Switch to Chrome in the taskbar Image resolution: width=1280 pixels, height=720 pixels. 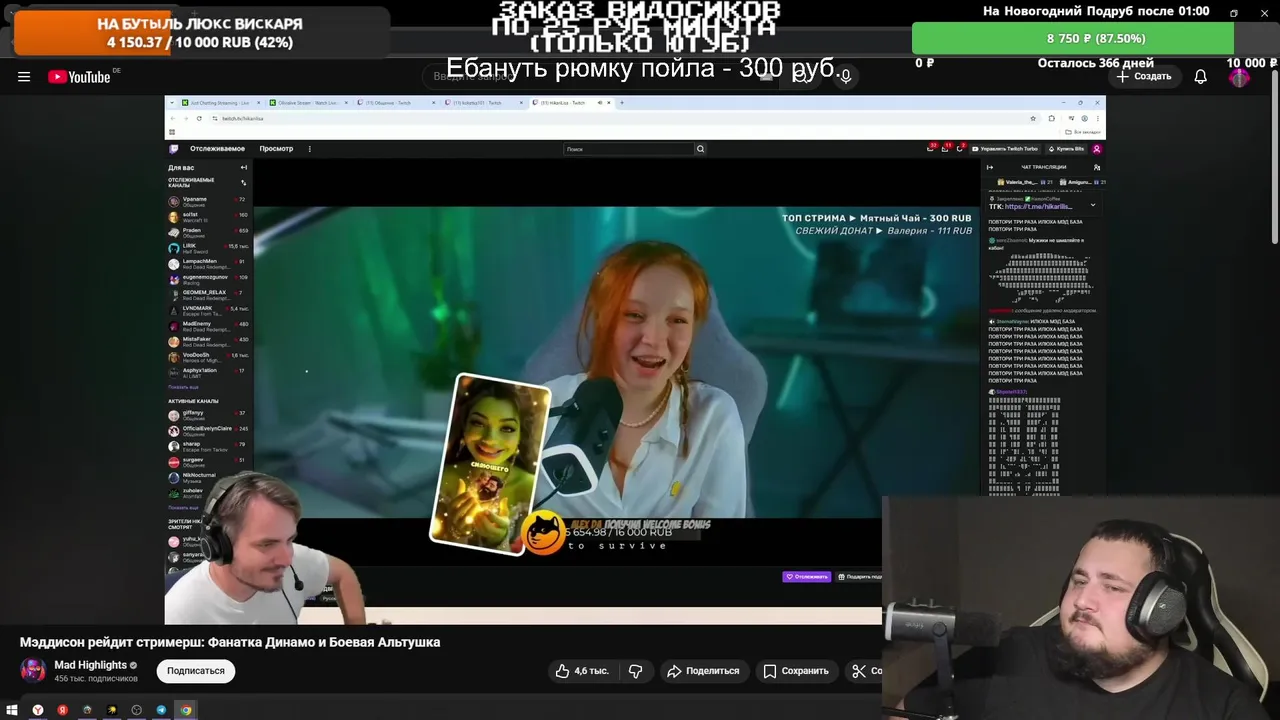coord(186,710)
